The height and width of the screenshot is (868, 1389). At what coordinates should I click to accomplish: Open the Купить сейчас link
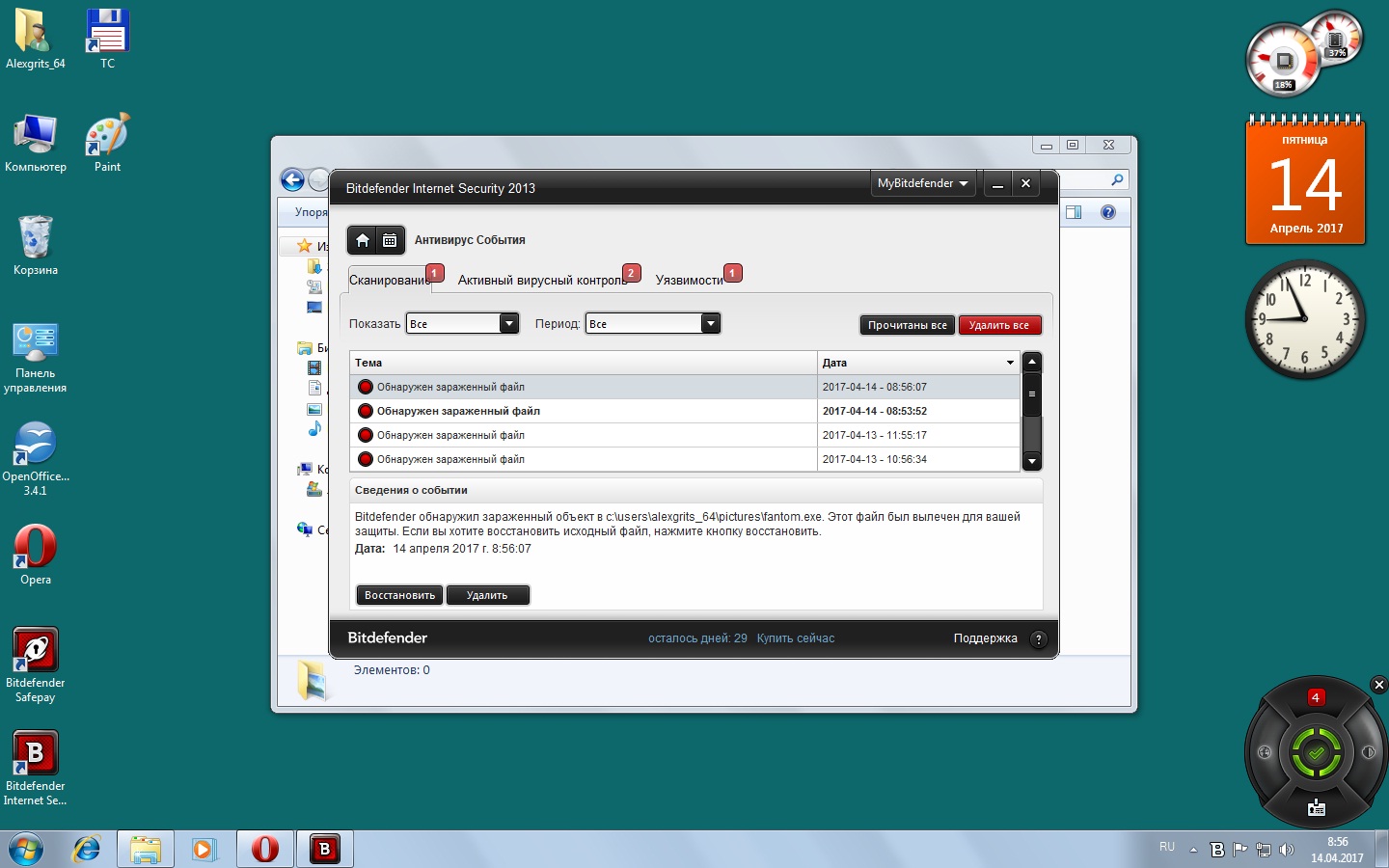pyautogui.click(x=796, y=638)
